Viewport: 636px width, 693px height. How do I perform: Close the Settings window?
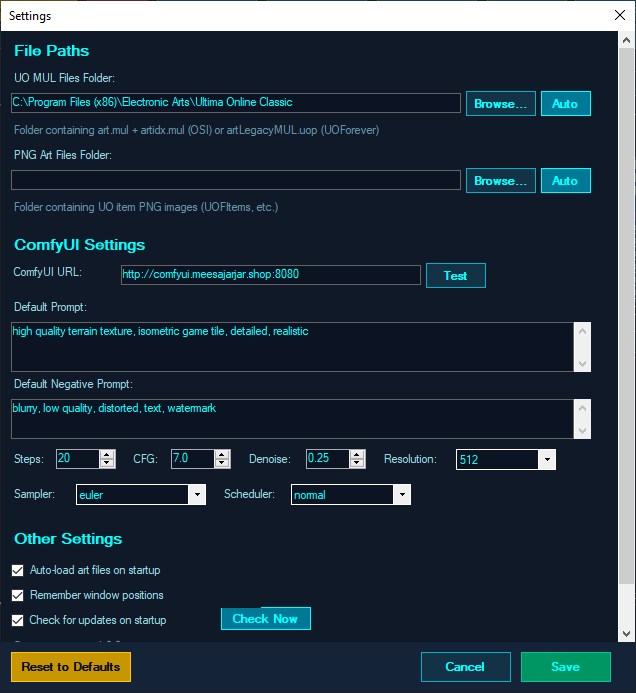pos(620,15)
